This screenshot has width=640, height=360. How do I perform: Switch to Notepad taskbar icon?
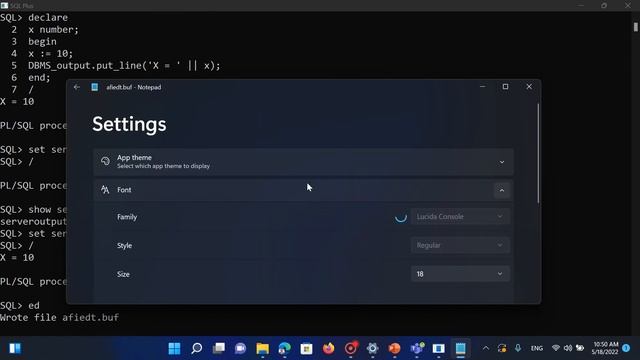coord(460,348)
